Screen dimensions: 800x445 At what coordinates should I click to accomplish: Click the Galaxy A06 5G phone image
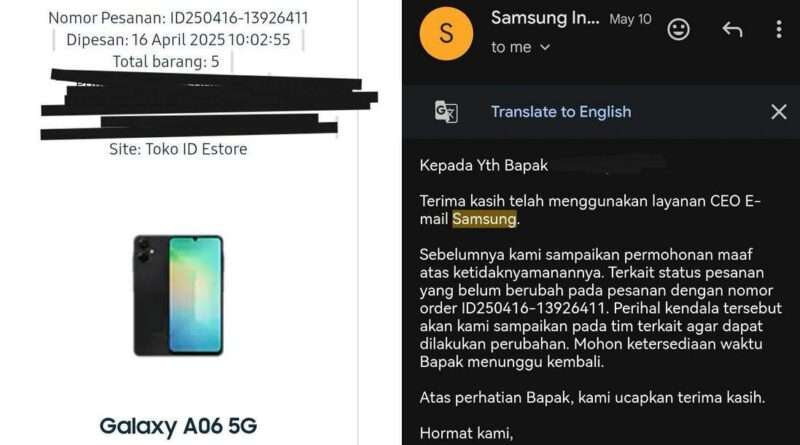click(178, 295)
